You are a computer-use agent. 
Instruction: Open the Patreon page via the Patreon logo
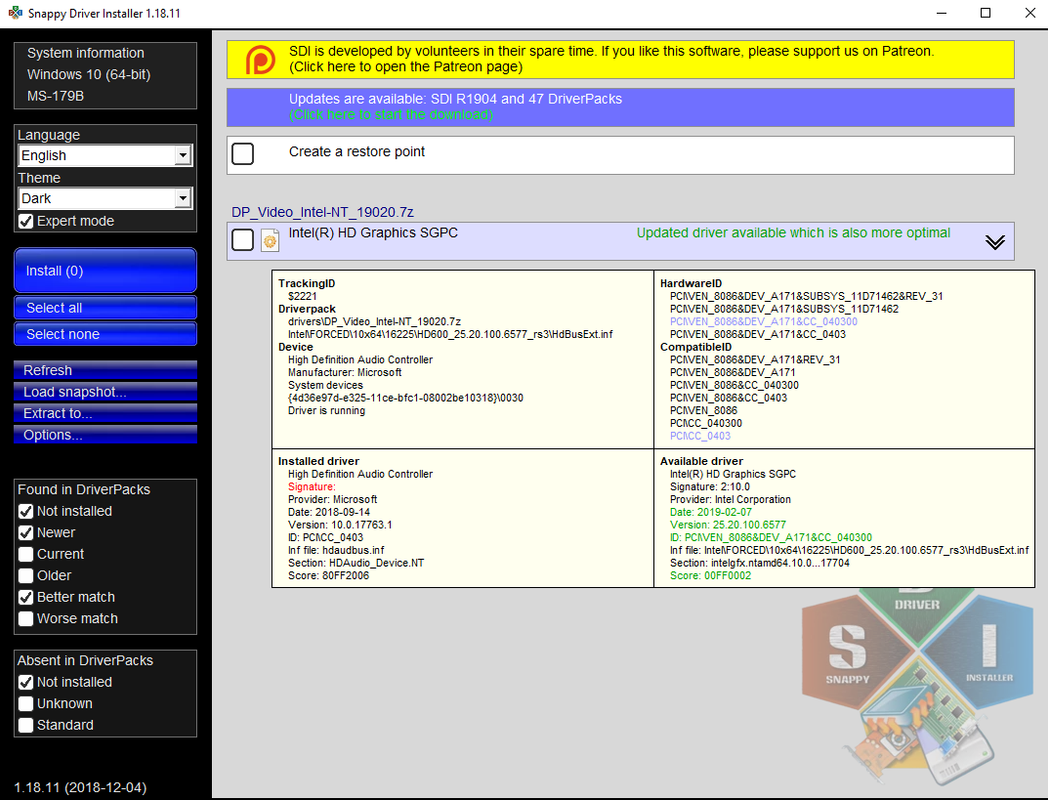coord(260,60)
